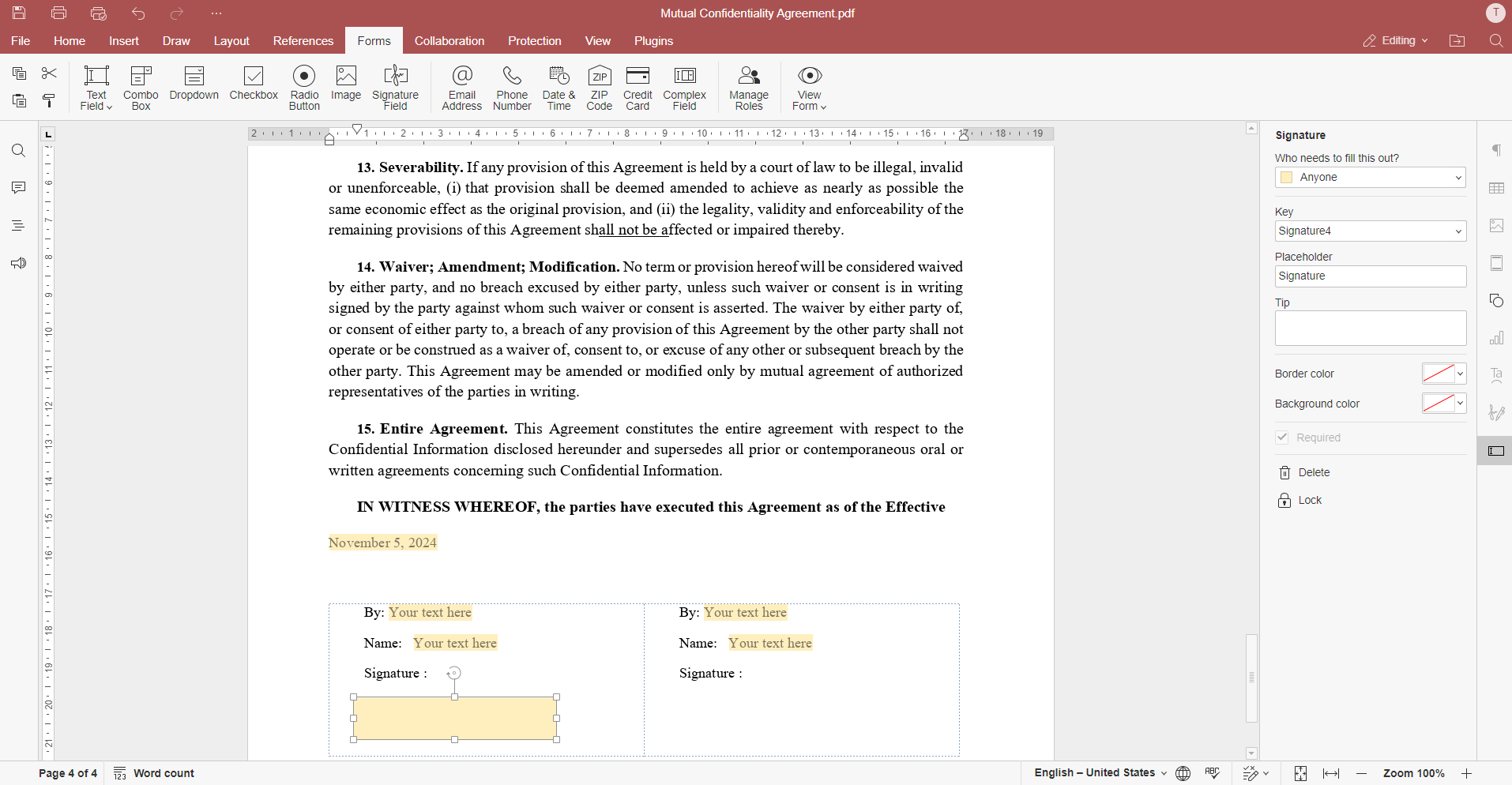
Task: Open the search panel in left sidebar
Action: pos(18,150)
